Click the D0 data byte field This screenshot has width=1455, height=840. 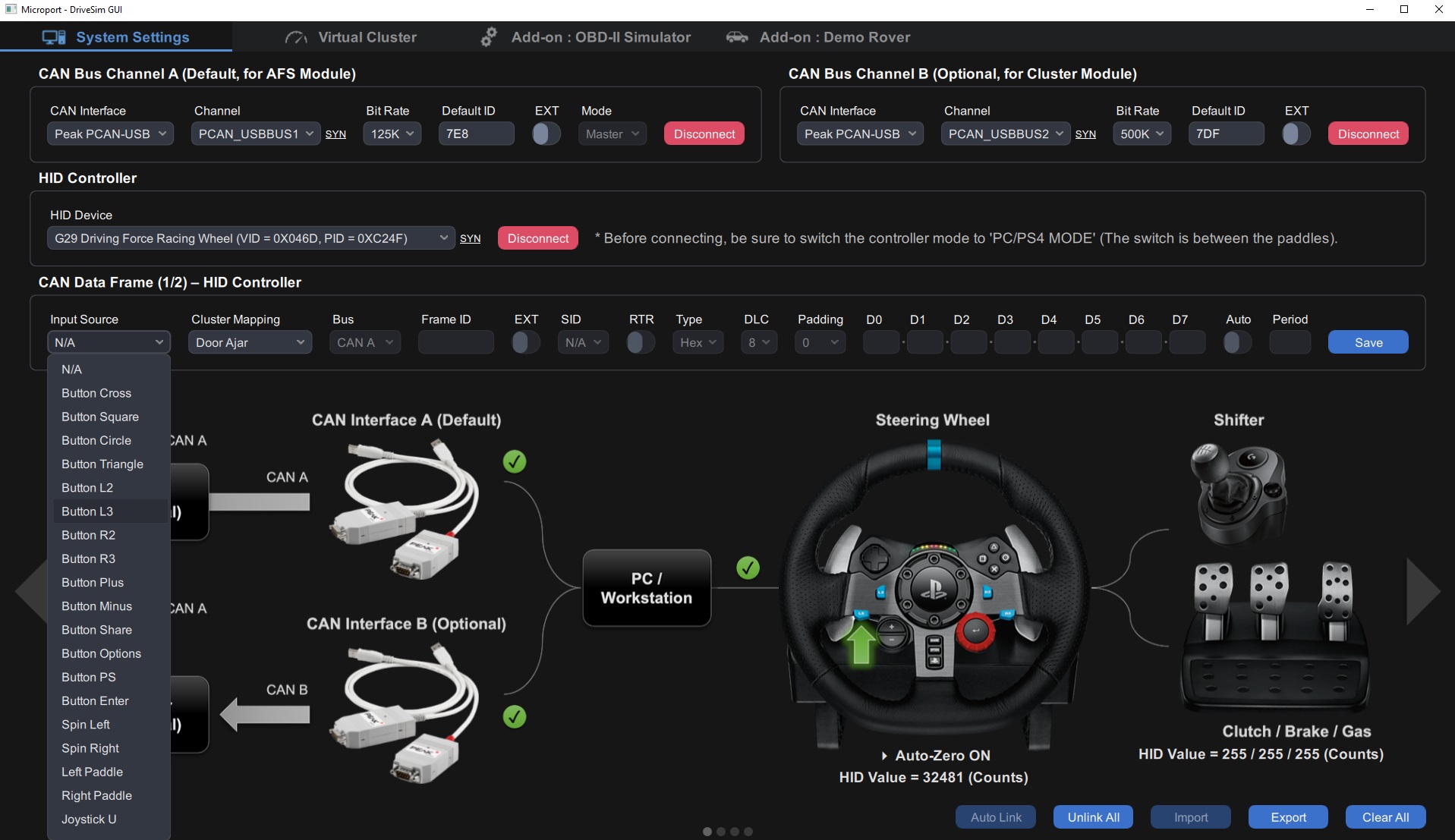881,342
